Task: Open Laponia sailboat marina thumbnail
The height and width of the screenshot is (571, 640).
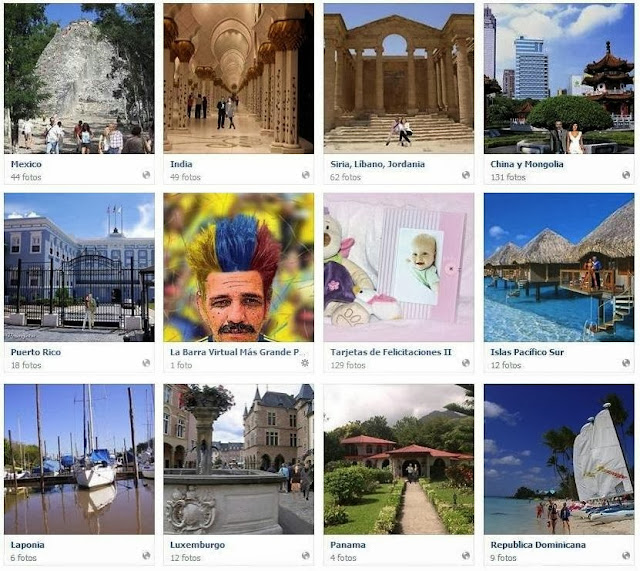Action: click(x=79, y=459)
